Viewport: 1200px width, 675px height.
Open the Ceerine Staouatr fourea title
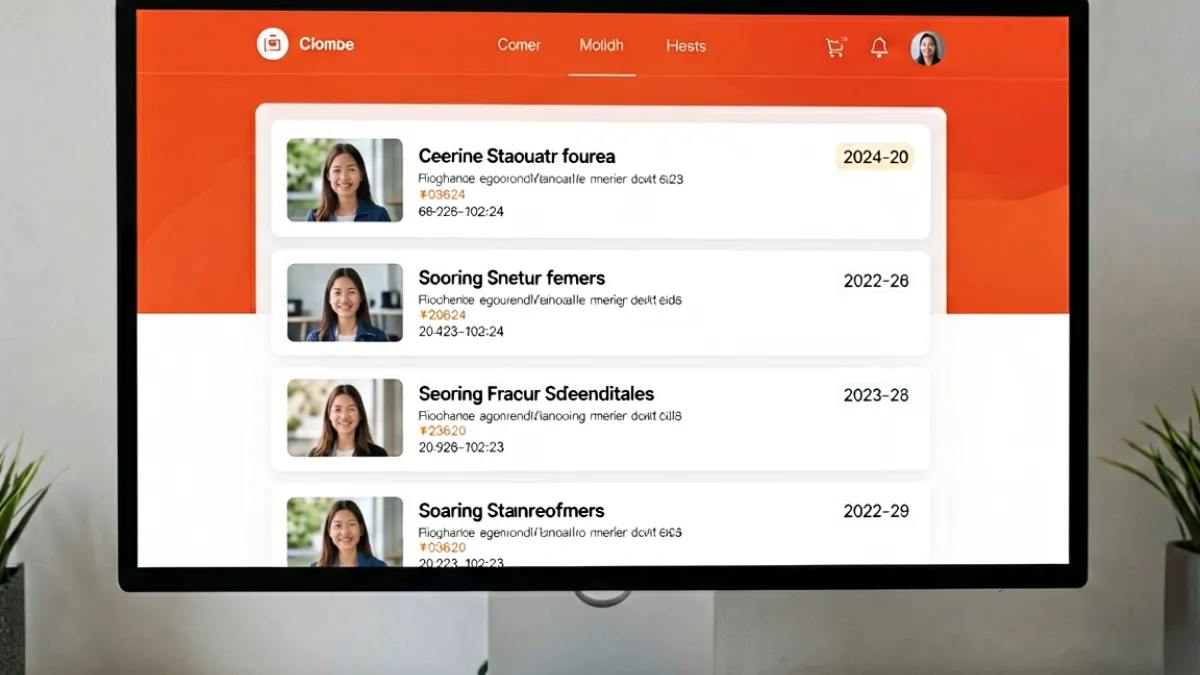coord(517,156)
